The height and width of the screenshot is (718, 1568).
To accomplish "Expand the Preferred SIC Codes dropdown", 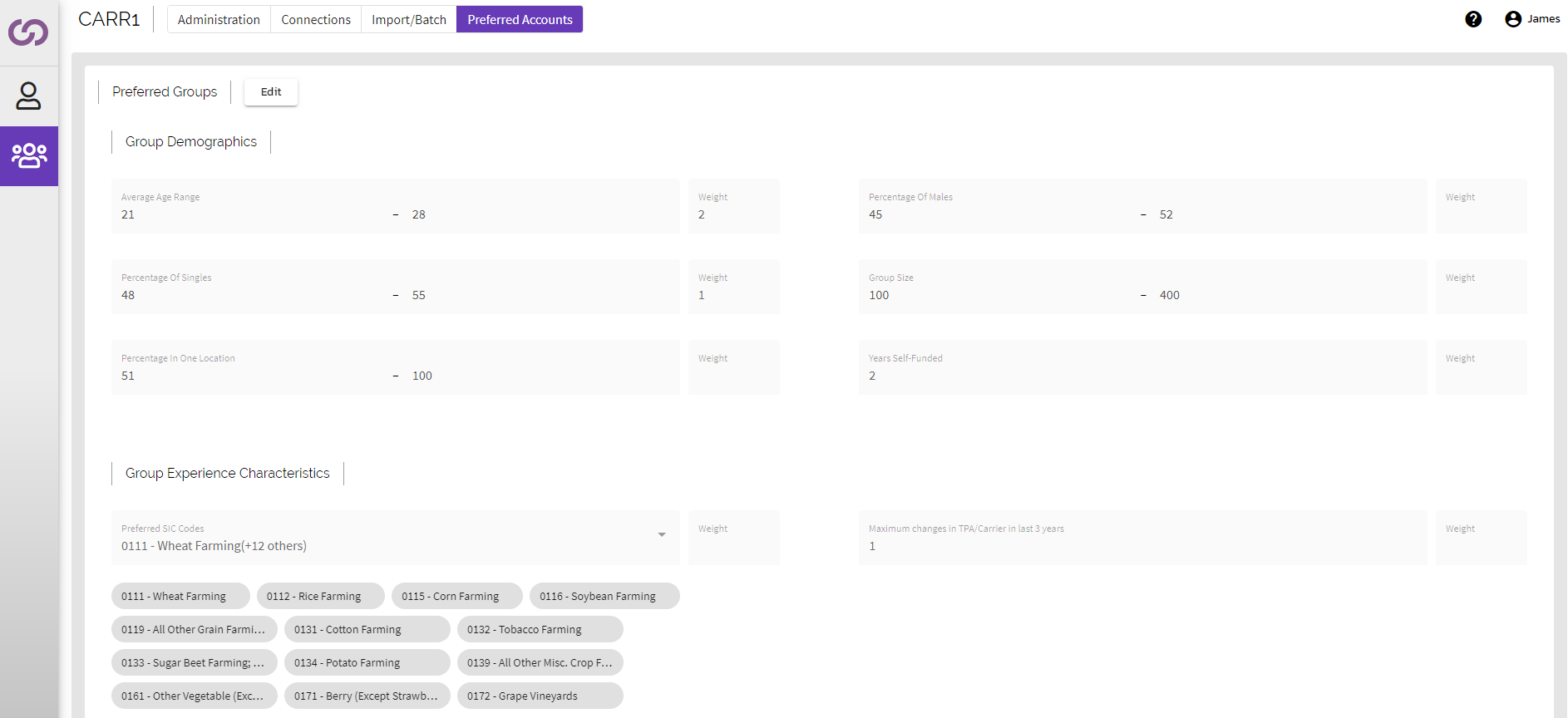I will [x=661, y=535].
